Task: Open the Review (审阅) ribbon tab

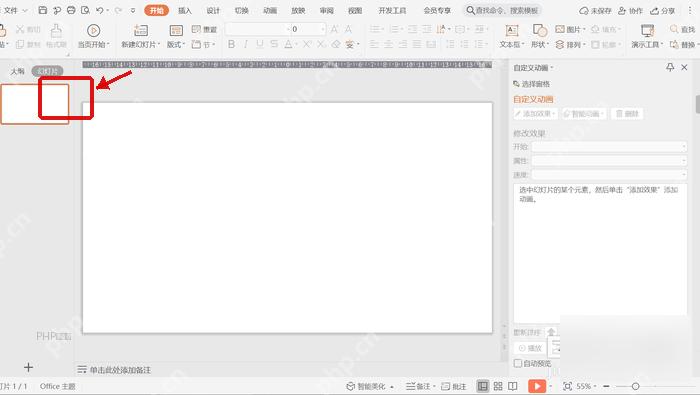Action: click(x=326, y=10)
